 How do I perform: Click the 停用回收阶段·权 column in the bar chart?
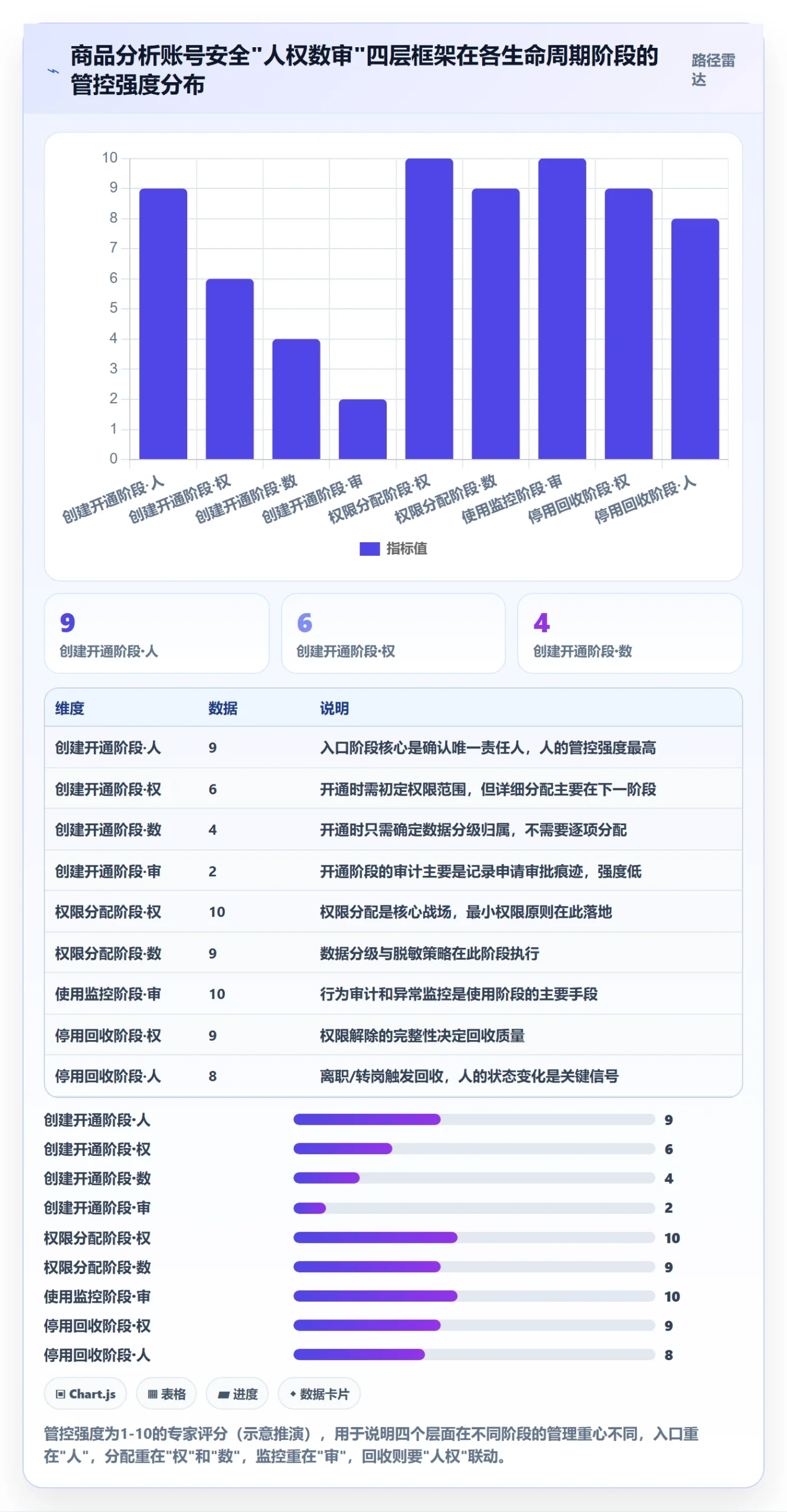click(629, 324)
